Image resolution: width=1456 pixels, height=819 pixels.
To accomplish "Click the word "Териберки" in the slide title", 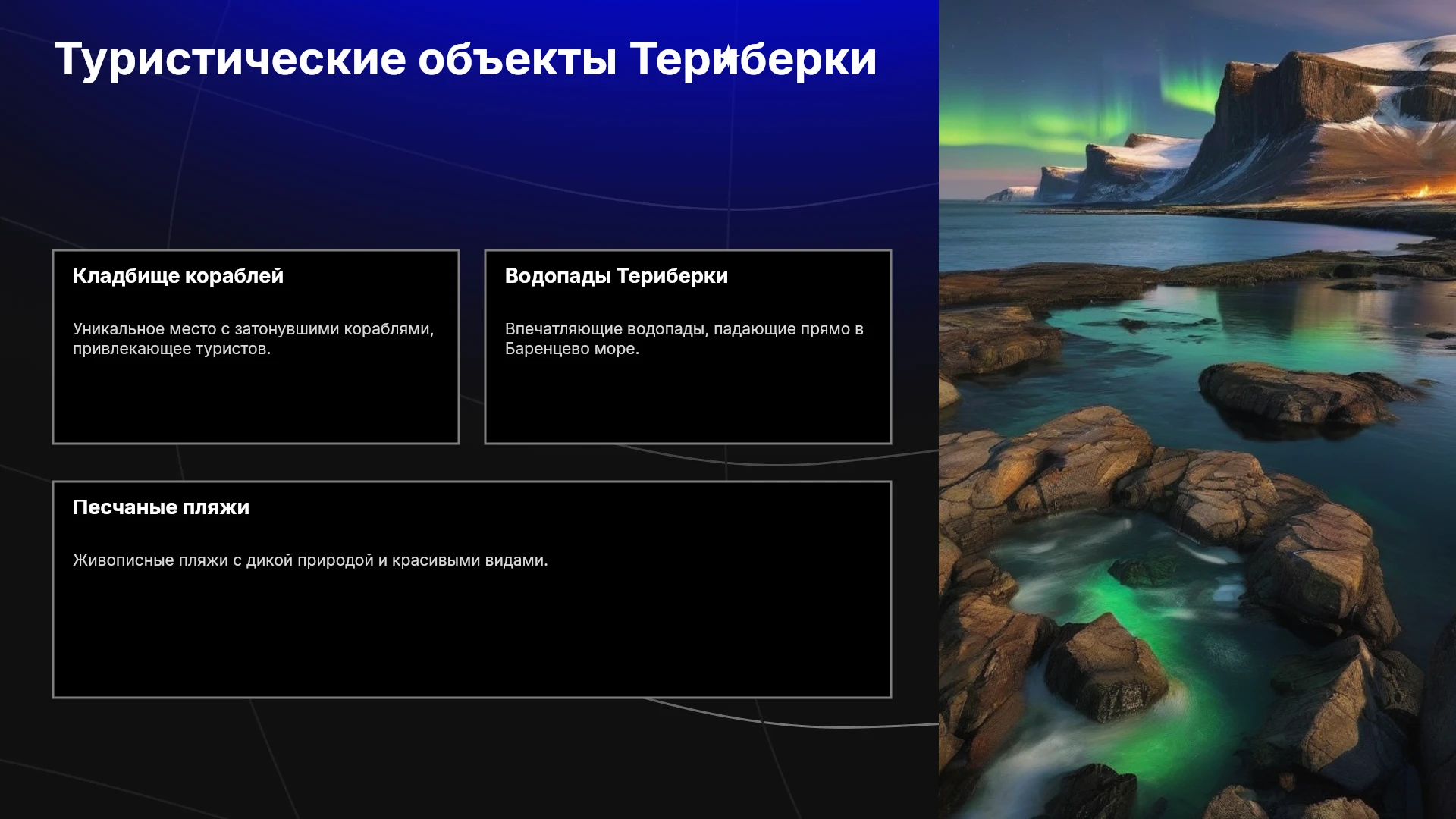I will click(753, 59).
